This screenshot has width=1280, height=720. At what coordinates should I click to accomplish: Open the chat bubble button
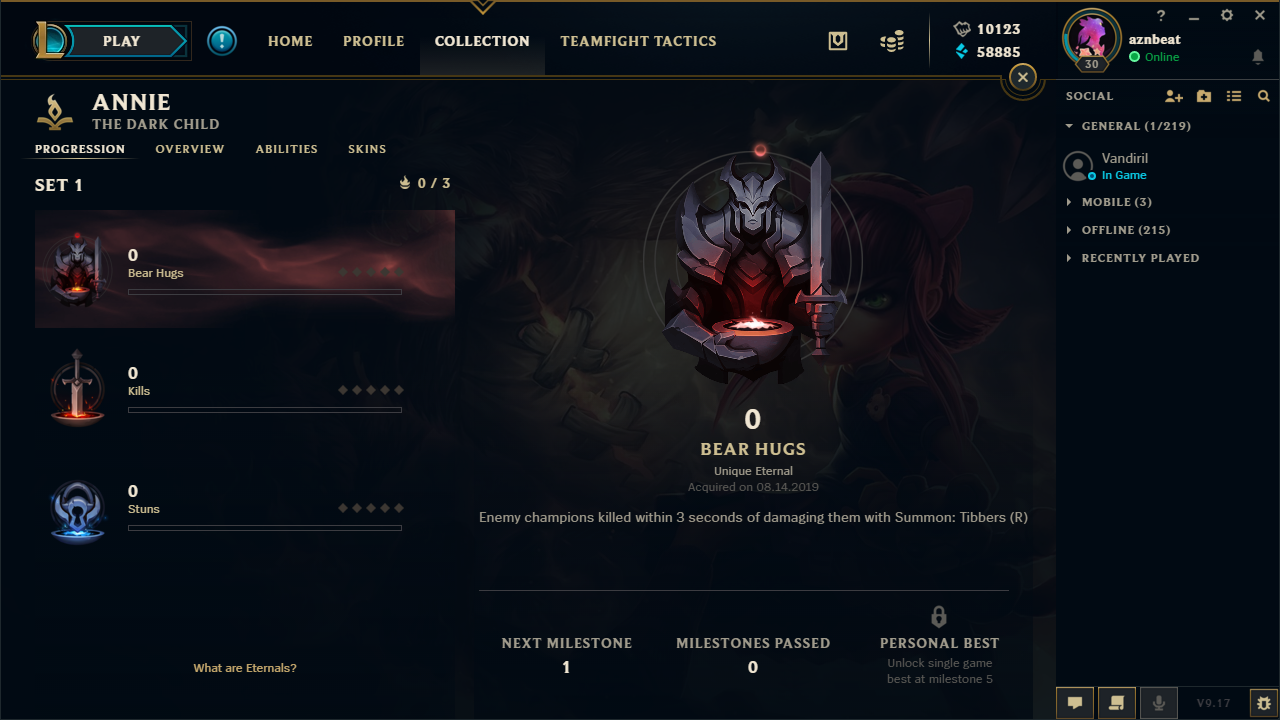click(1075, 703)
